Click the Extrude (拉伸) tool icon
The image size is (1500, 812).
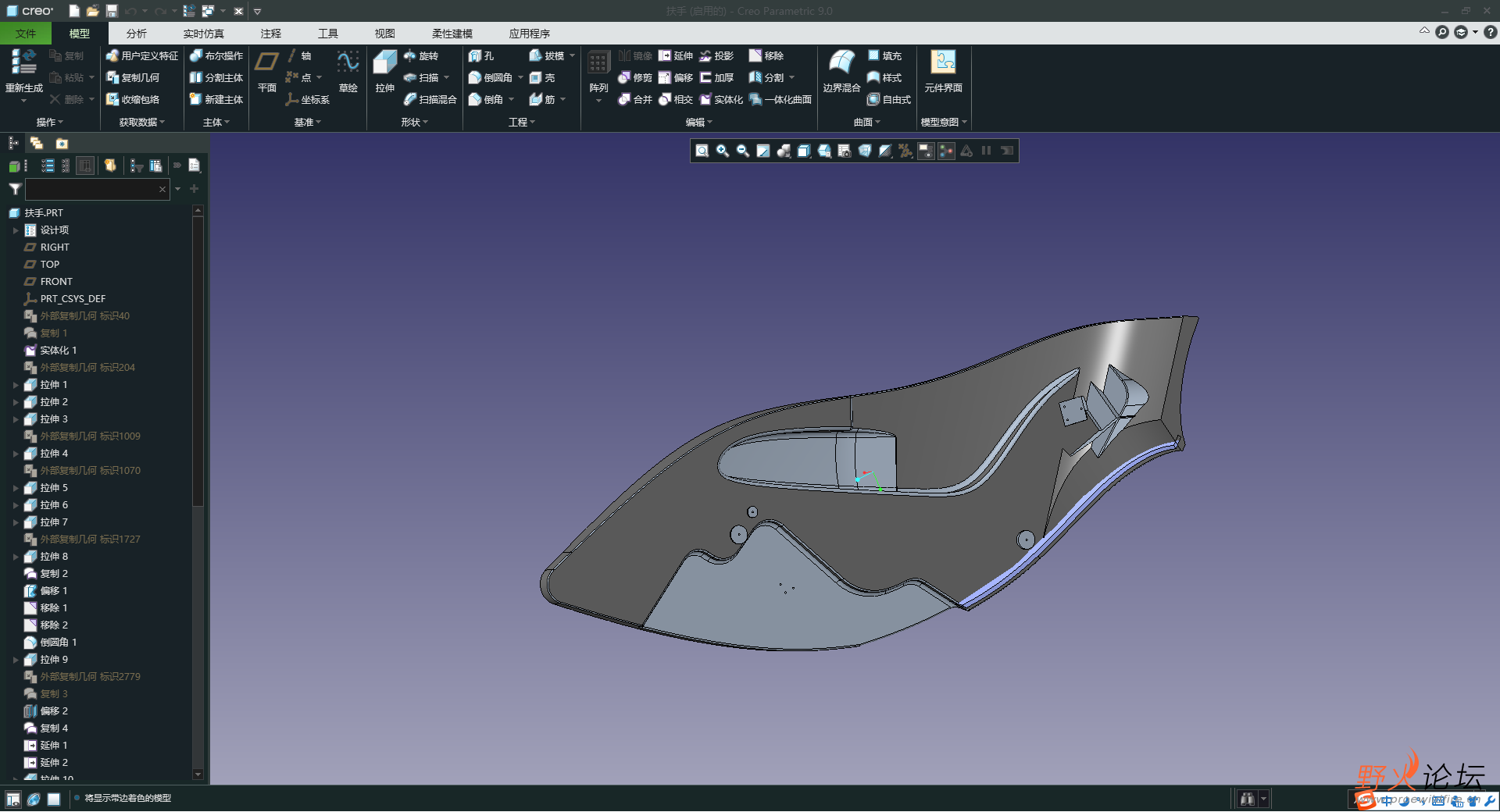(x=384, y=62)
